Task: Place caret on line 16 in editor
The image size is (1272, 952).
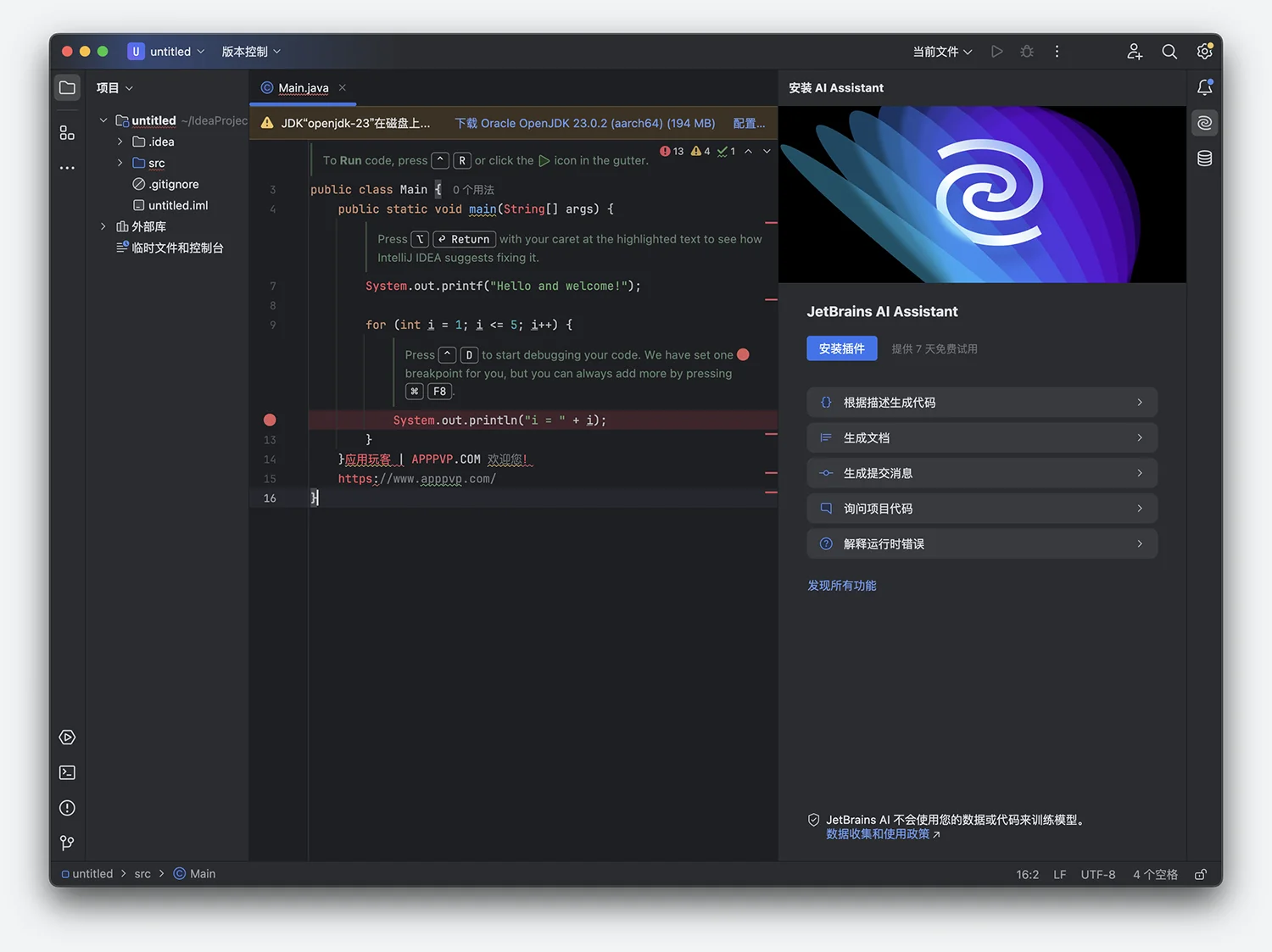Action: coord(543,498)
